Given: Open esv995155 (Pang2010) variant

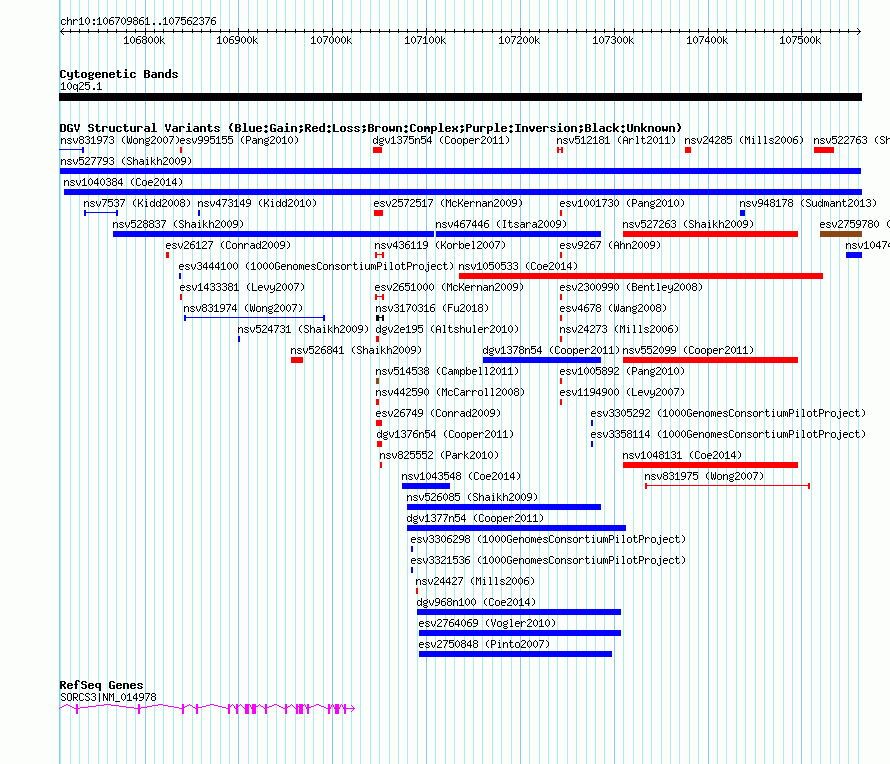Looking at the screenshot, I should [x=239, y=140].
